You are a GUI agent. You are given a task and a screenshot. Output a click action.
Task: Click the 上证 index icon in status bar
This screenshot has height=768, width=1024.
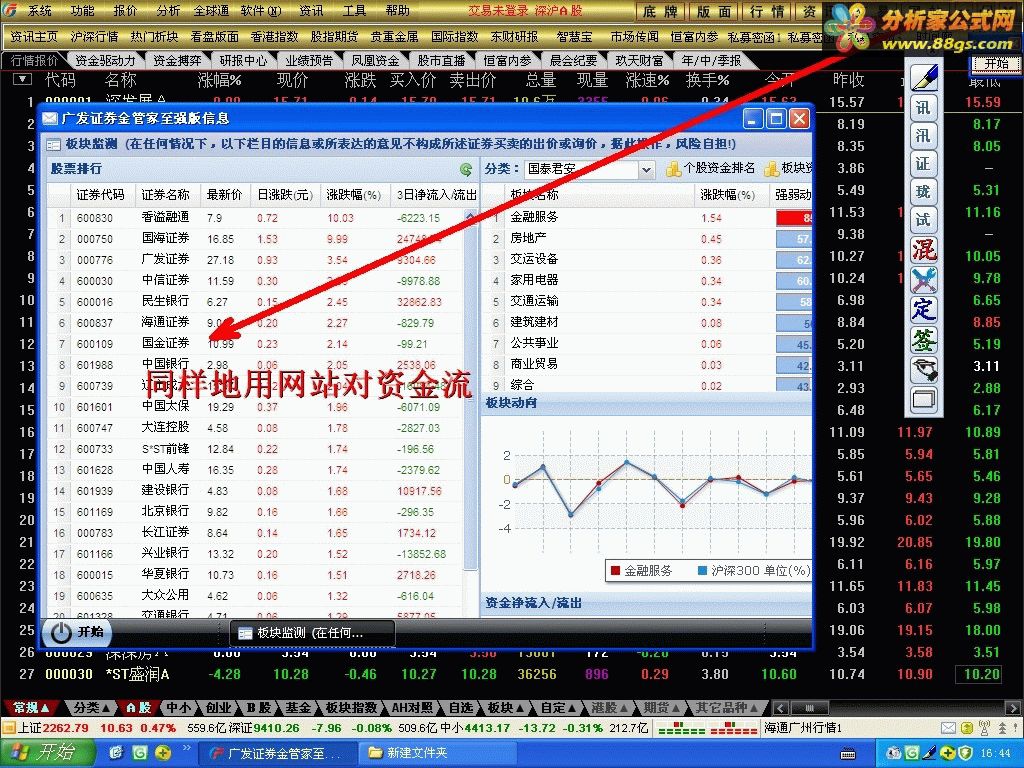click(8, 728)
